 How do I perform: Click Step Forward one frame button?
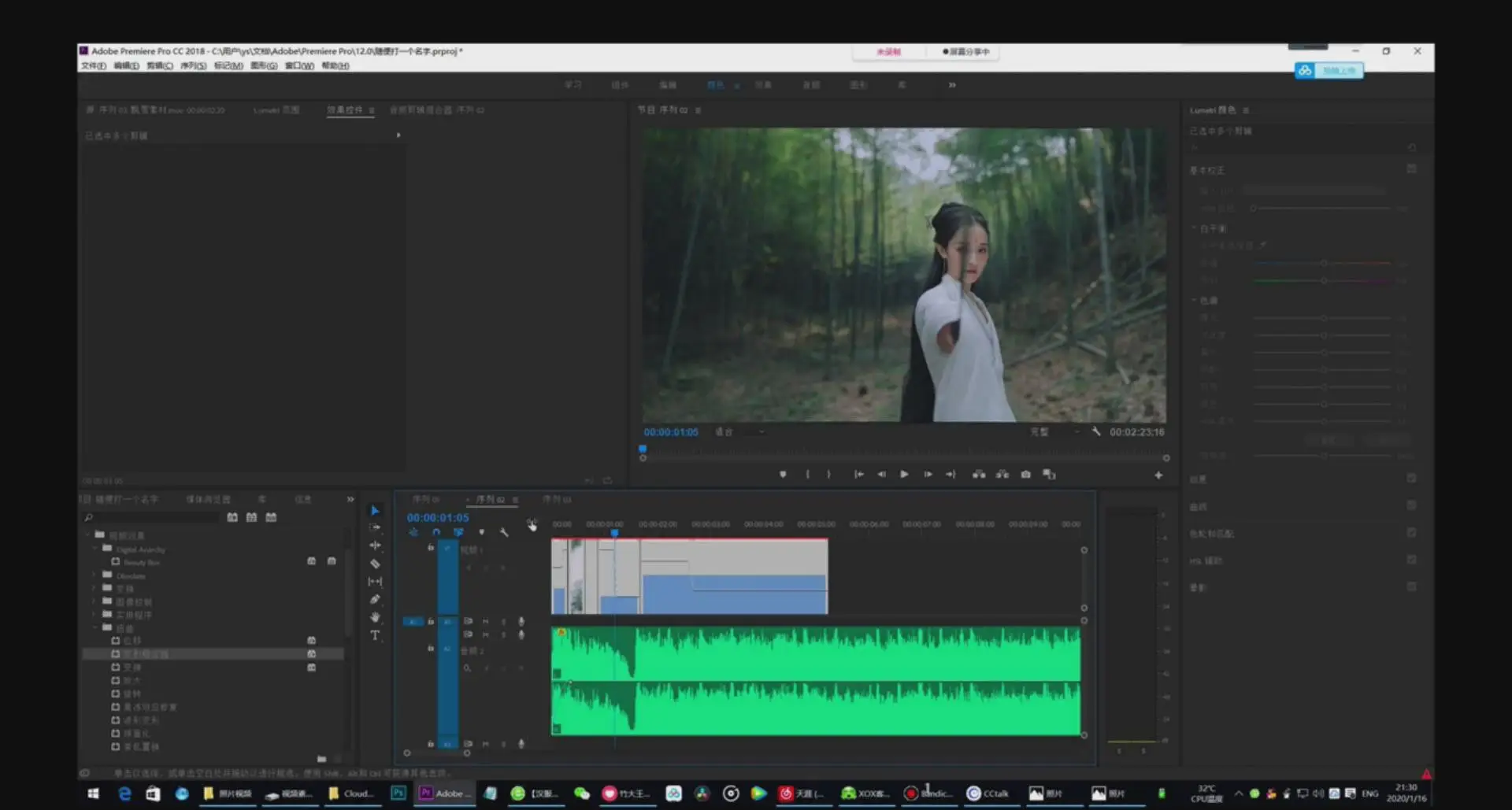(x=928, y=475)
